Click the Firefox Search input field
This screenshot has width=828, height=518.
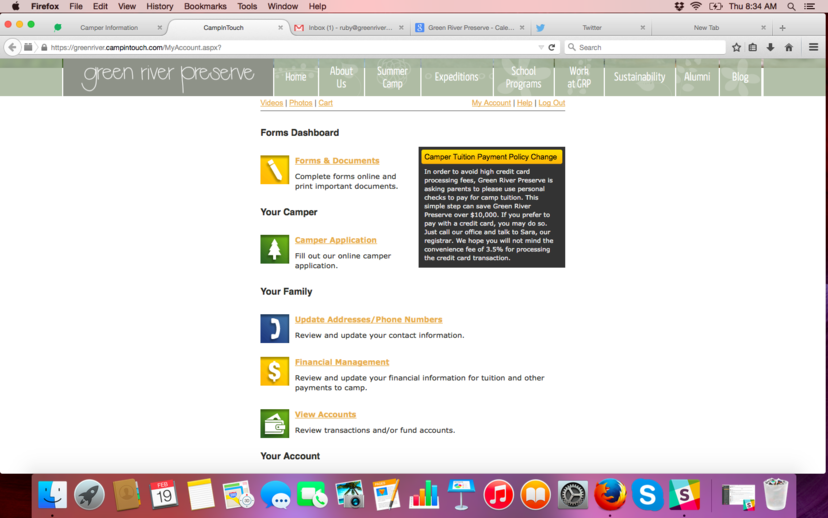(x=645, y=48)
